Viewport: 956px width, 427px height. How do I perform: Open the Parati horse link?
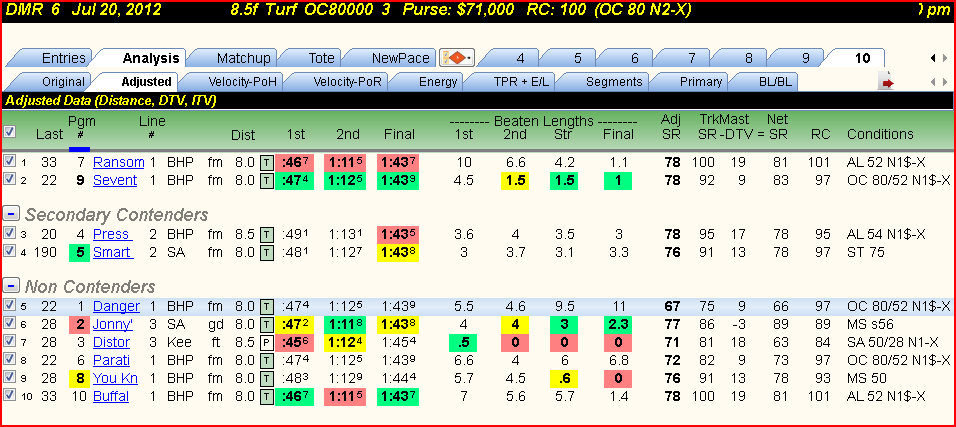(x=111, y=361)
